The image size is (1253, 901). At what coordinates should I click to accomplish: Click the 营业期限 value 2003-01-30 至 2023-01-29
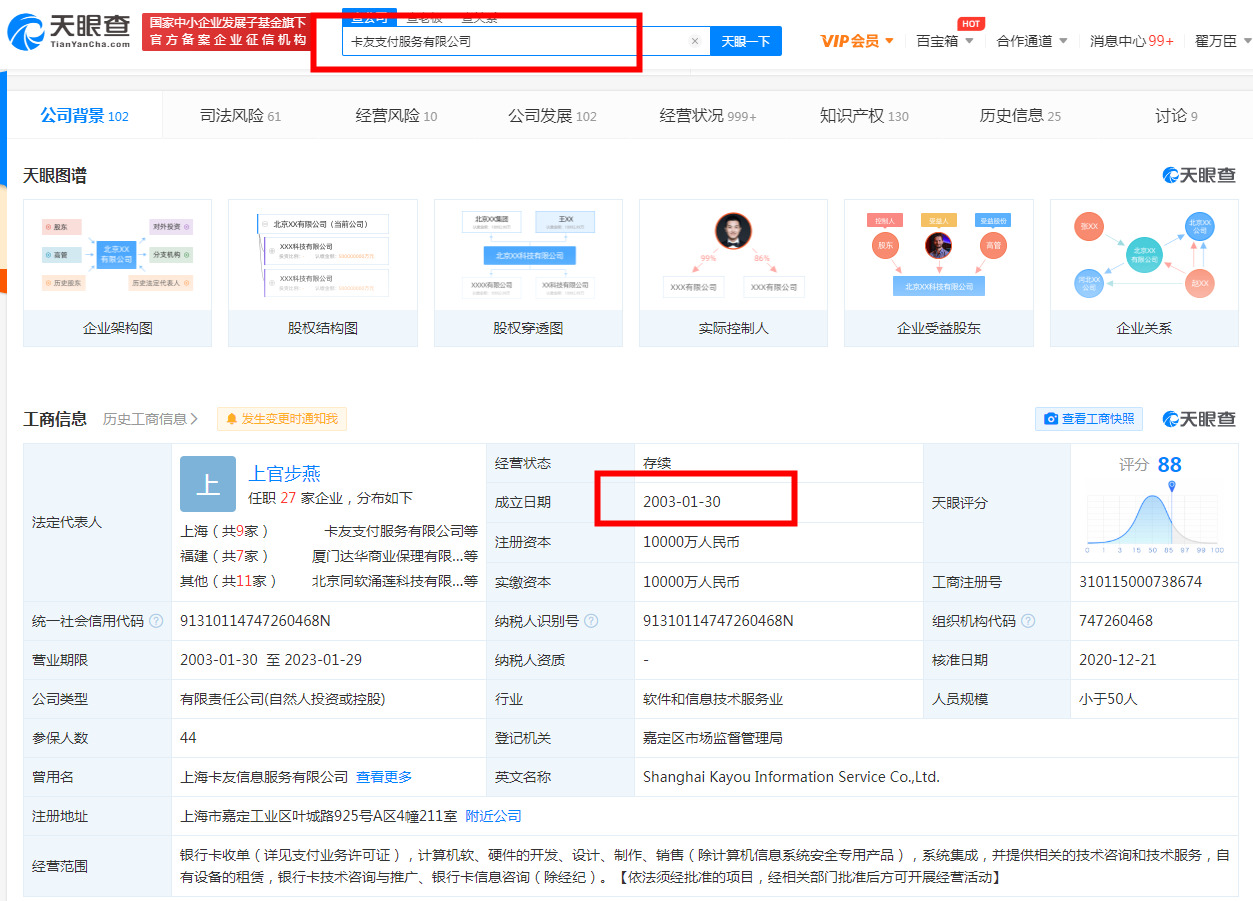(x=271, y=660)
